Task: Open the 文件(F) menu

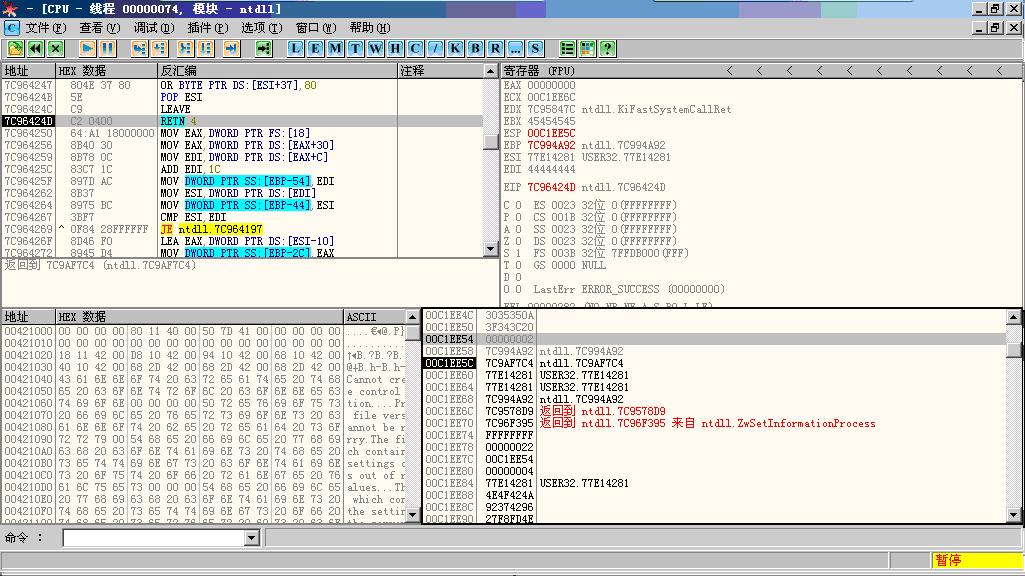Action: click(x=46, y=27)
